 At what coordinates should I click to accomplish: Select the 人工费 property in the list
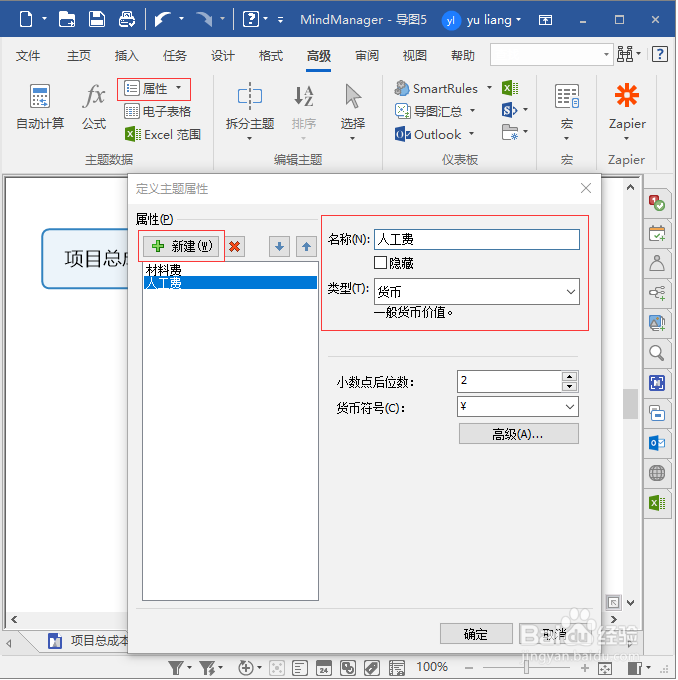pyautogui.click(x=230, y=283)
